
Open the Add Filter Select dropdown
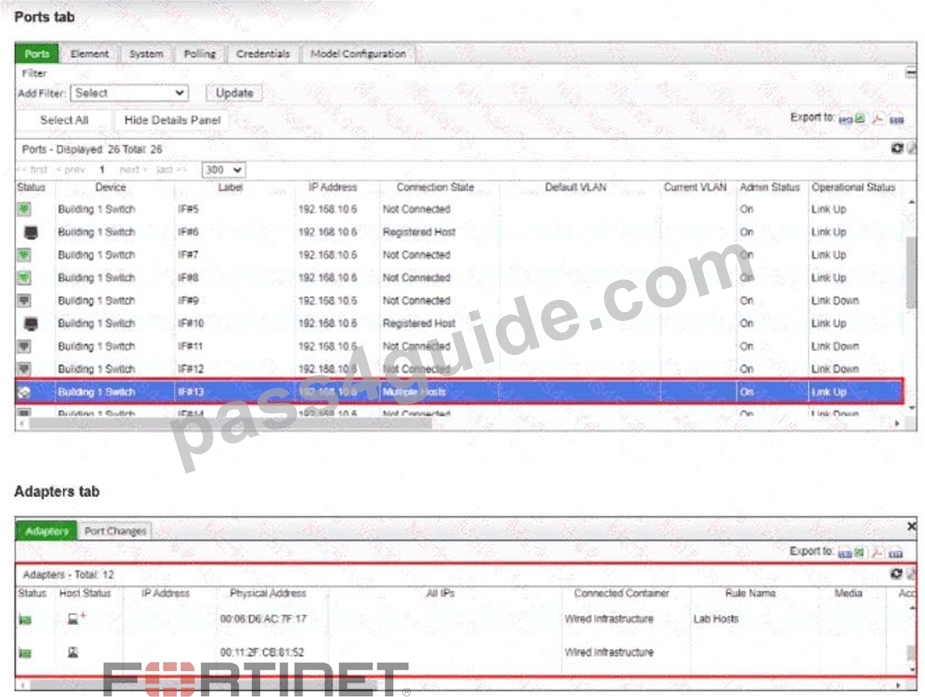point(129,93)
